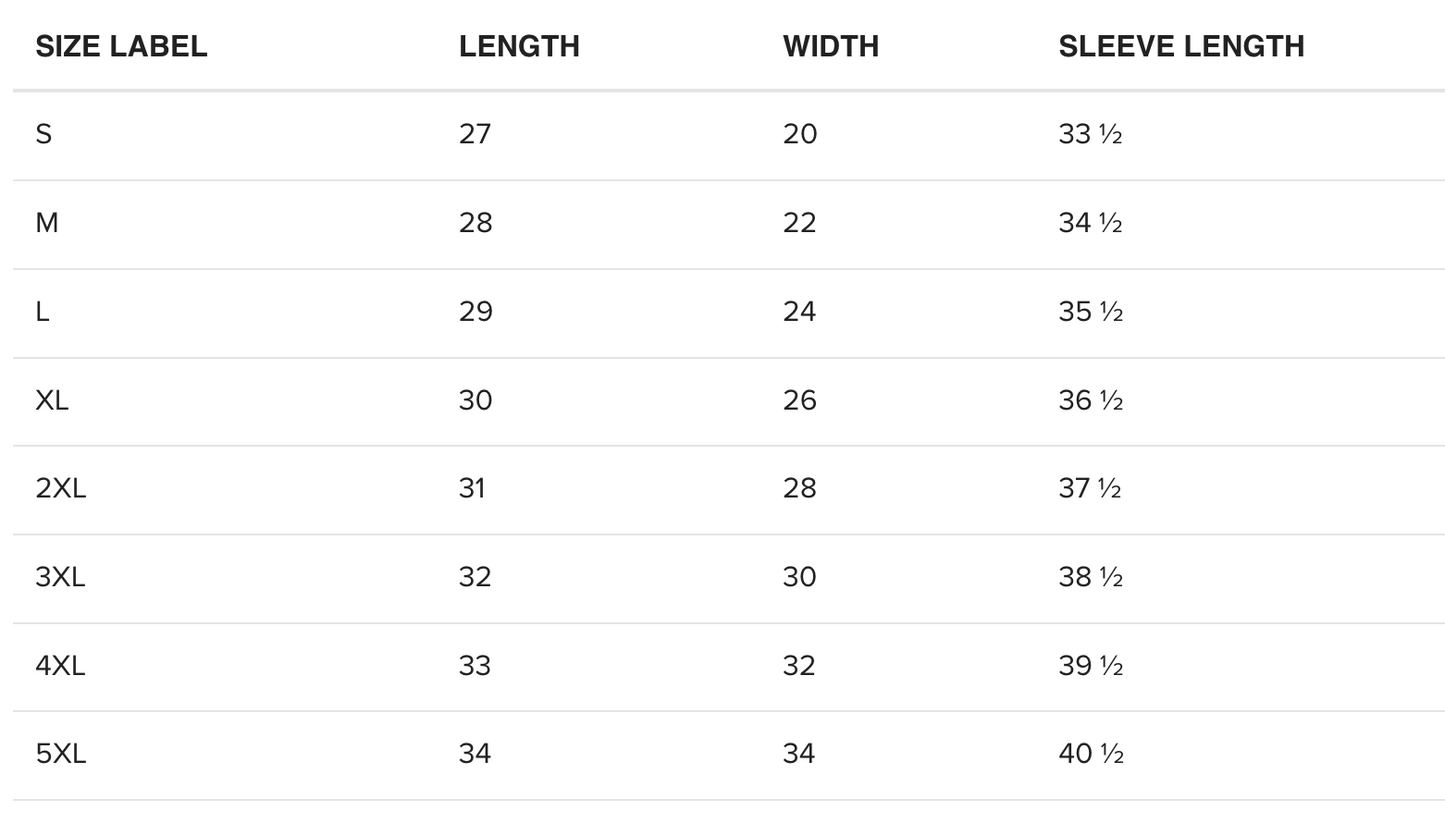Screen dimensions: 1445x823
Task: Select length value 27 for size S
Action: (475, 134)
